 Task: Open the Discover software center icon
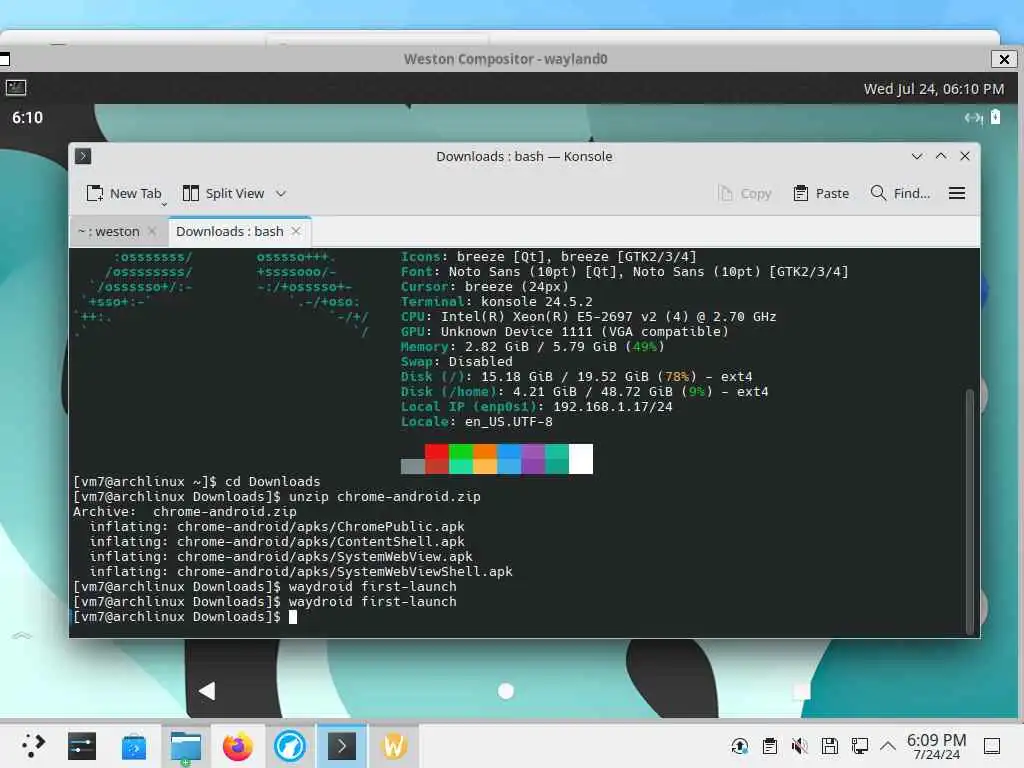(134, 746)
